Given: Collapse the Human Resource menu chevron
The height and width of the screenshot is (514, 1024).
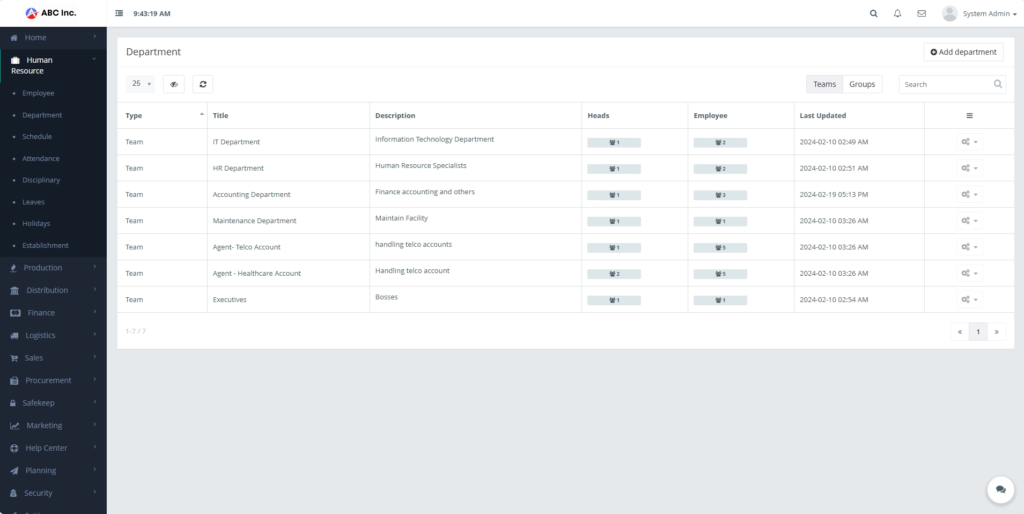Looking at the screenshot, I should 95,59.
